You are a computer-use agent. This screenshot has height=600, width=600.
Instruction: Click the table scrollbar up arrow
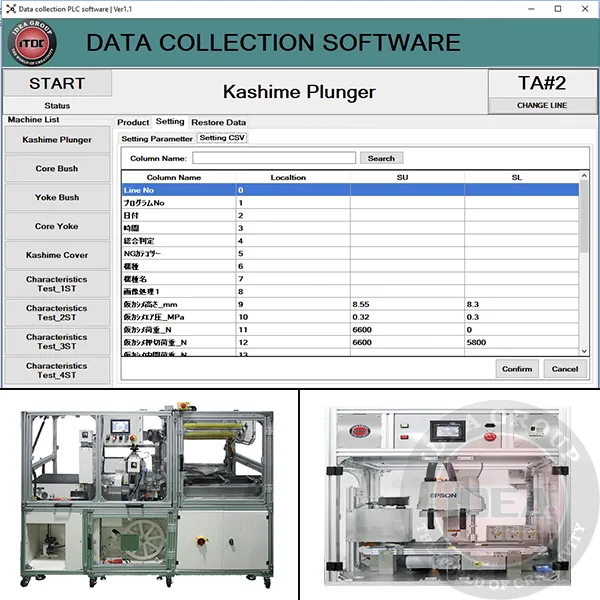point(584,176)
